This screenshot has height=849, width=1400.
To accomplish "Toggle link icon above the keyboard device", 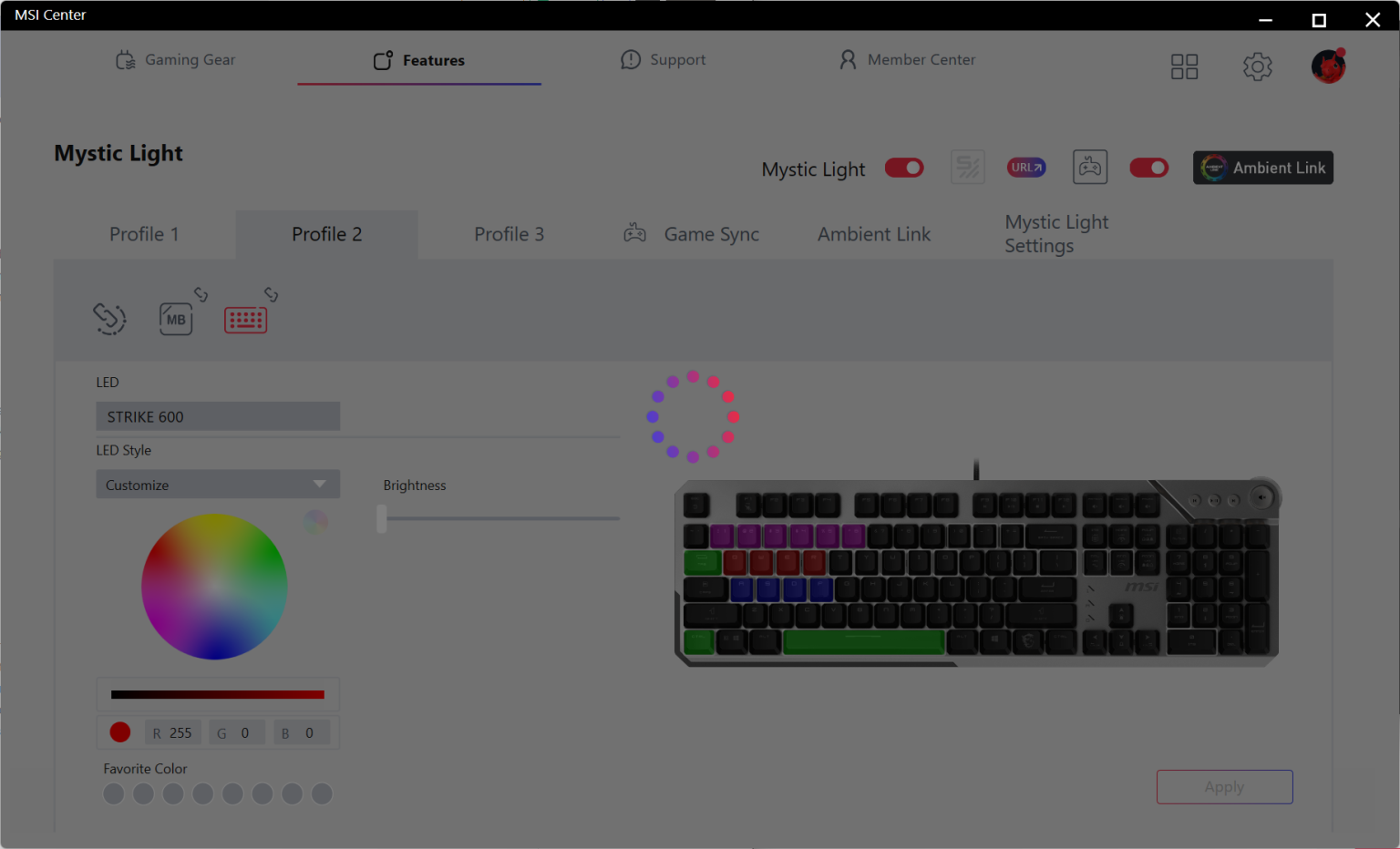I will coord(271,294).
